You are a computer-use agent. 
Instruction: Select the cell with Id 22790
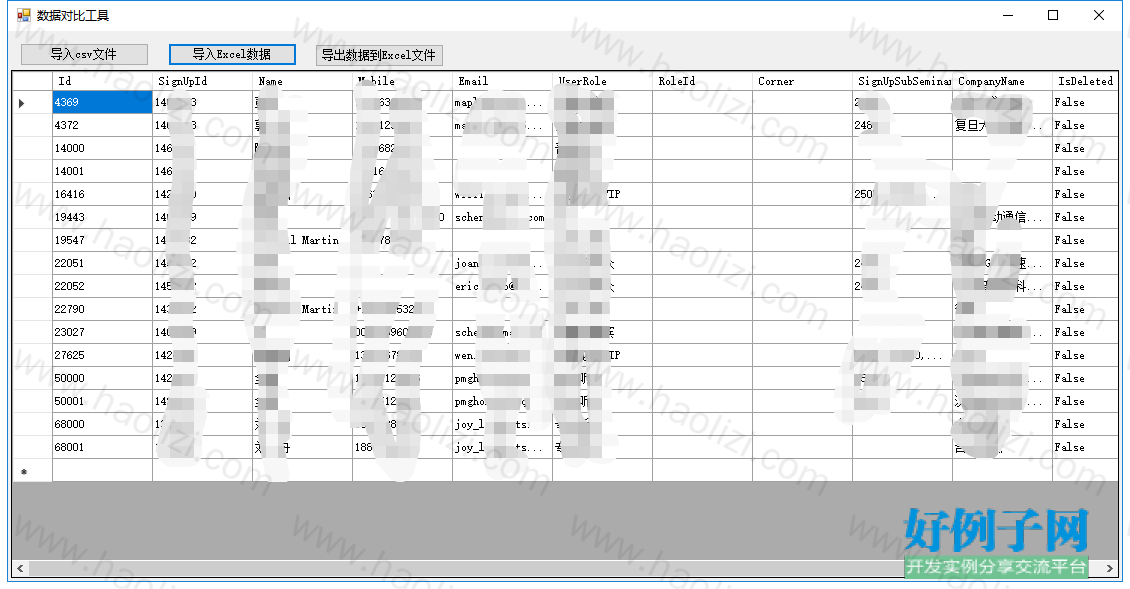click(102, 309)
